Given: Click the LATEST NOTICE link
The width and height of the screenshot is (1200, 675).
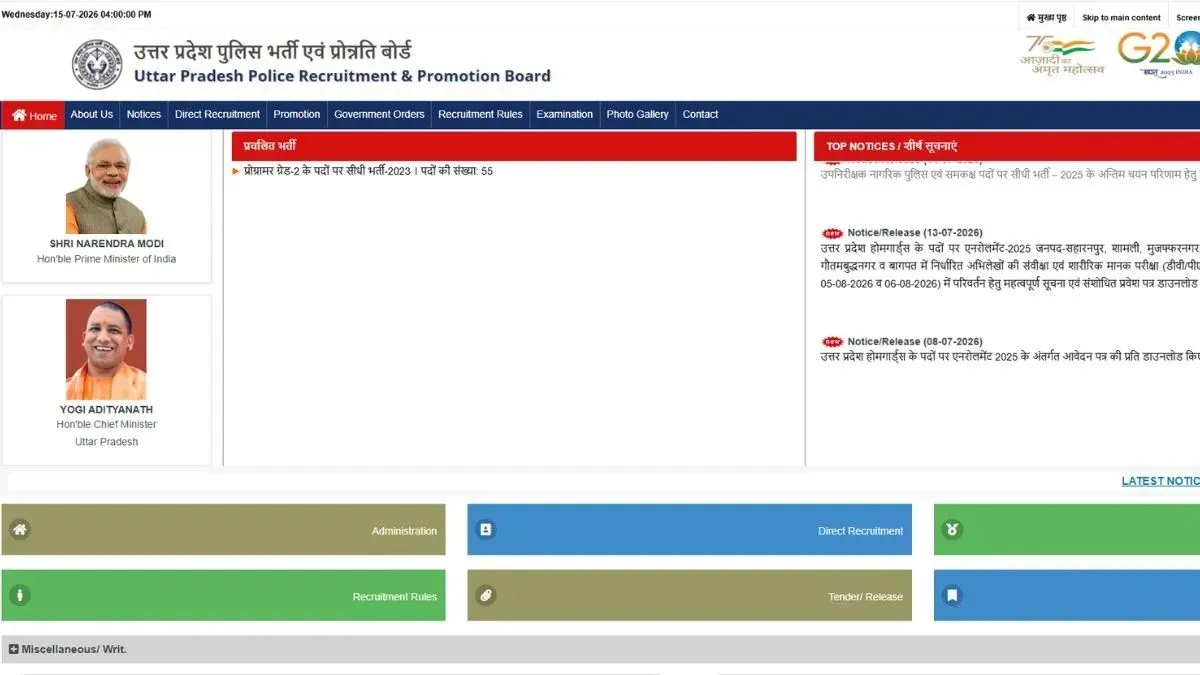Looking at the screenshot, I should pos(1160,481).
